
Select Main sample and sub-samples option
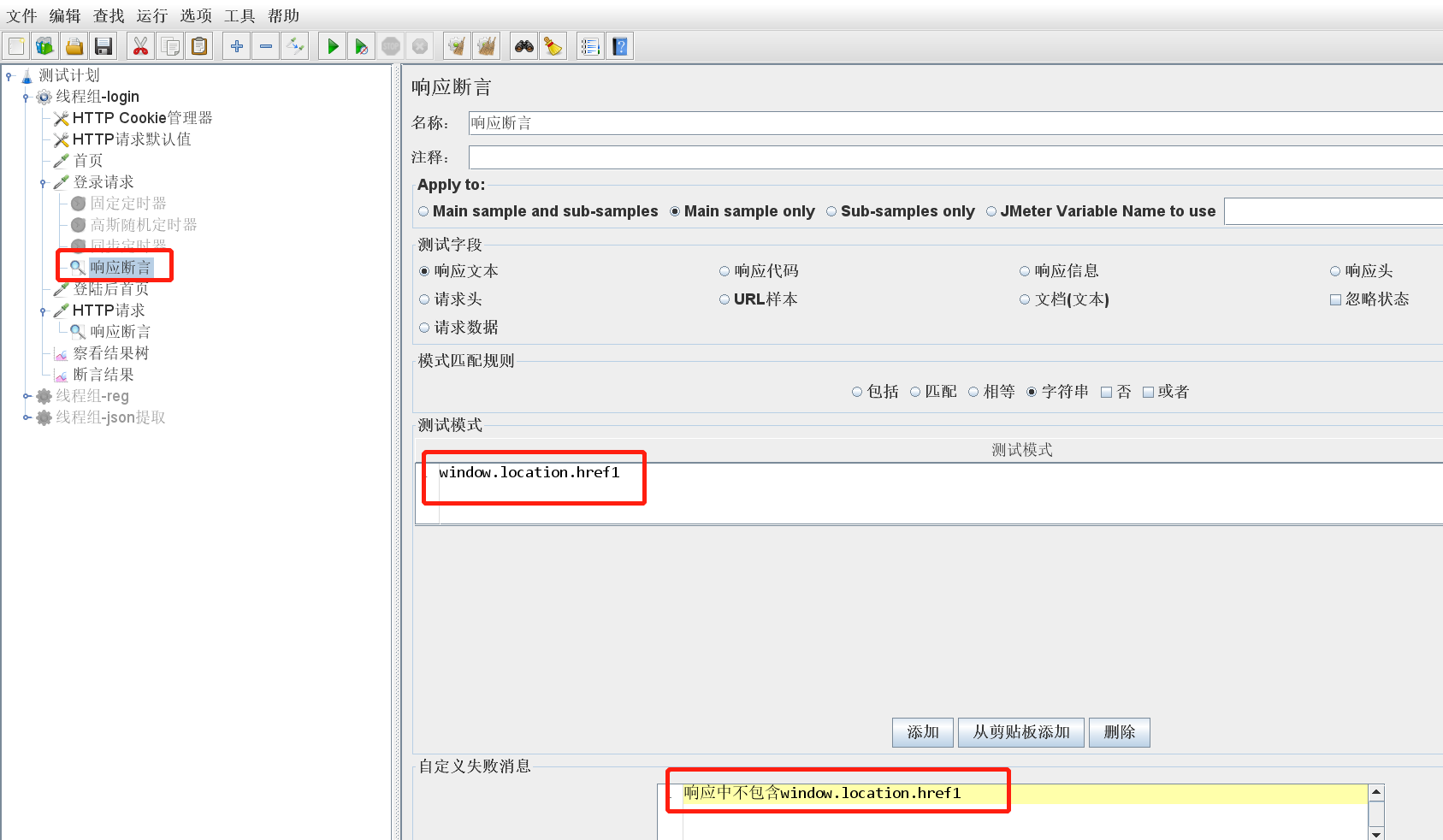pyautogui.click(x=538, y=211)
